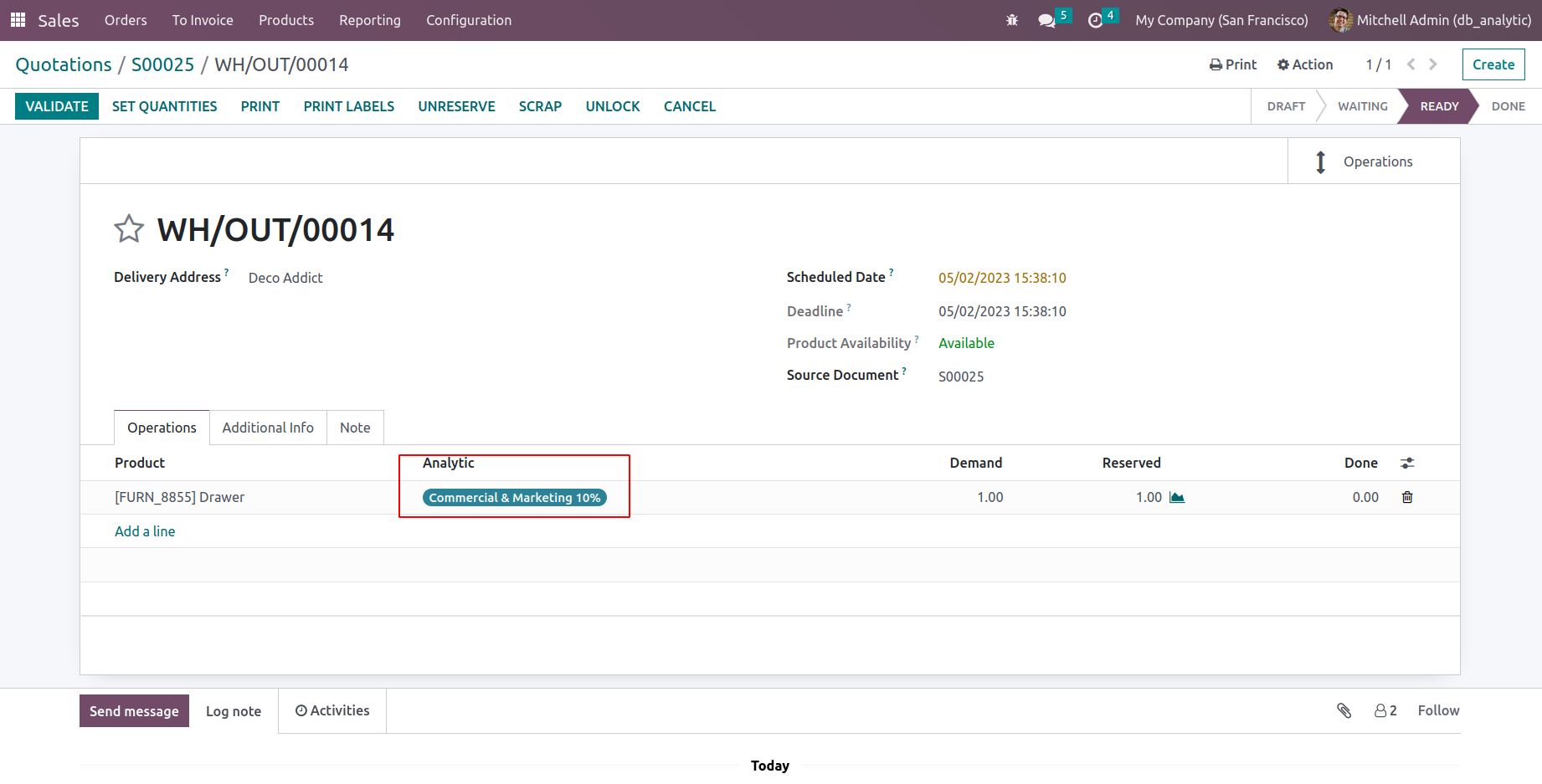The width and height of the screenshot is (1542, 784).
Task: Switch to Additional Info tab
Action: [x=268, y=428]
